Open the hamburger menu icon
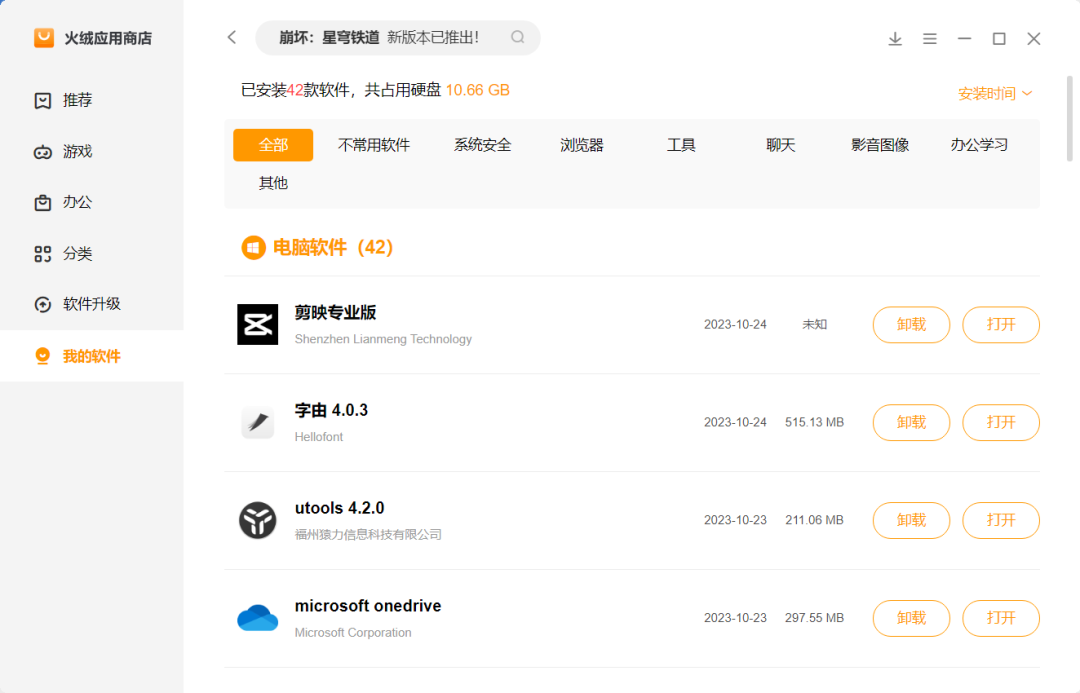Image resolution: width=1080 pixels, height=693 pixels. coord(930,39)
